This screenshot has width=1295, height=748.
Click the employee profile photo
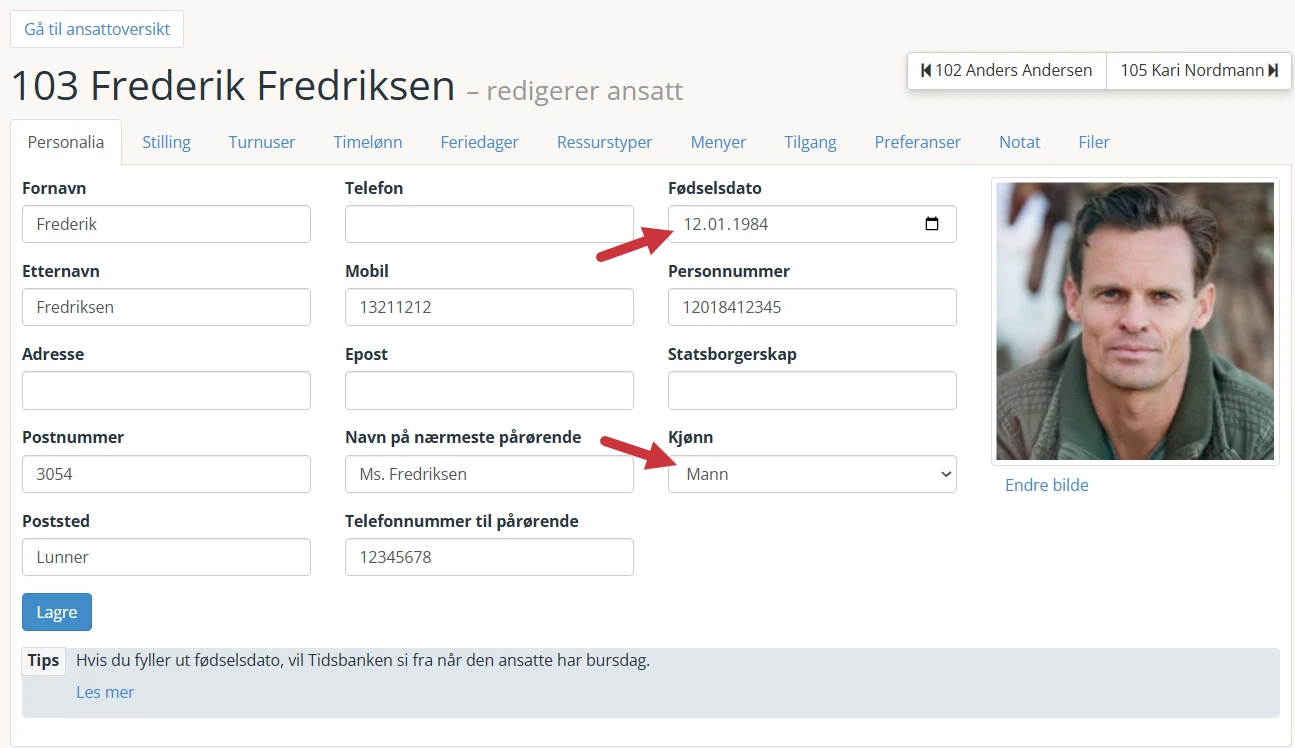(x=1135, y=321)
